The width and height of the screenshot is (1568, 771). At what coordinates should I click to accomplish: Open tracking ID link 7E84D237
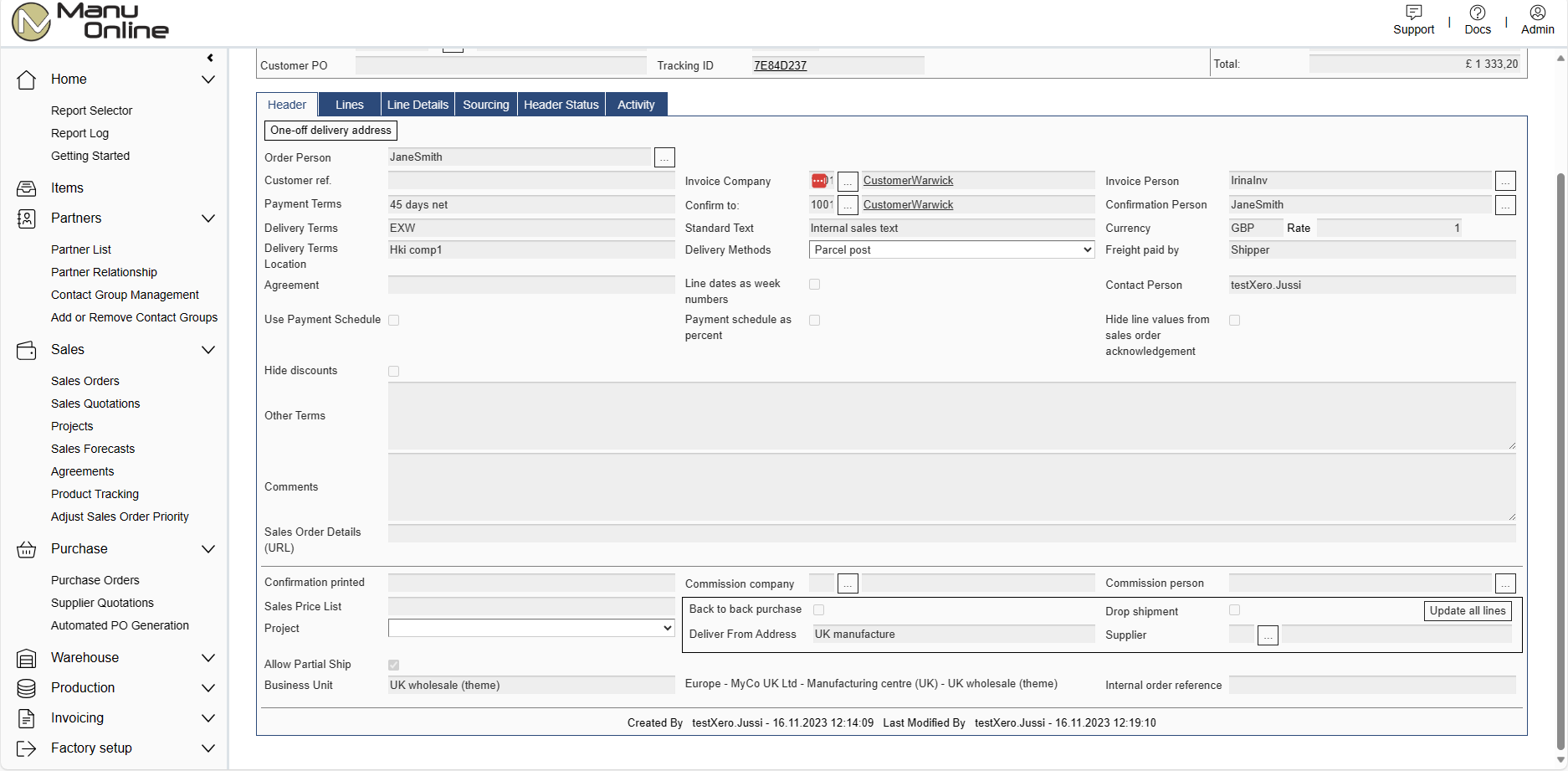click(780, 65)
